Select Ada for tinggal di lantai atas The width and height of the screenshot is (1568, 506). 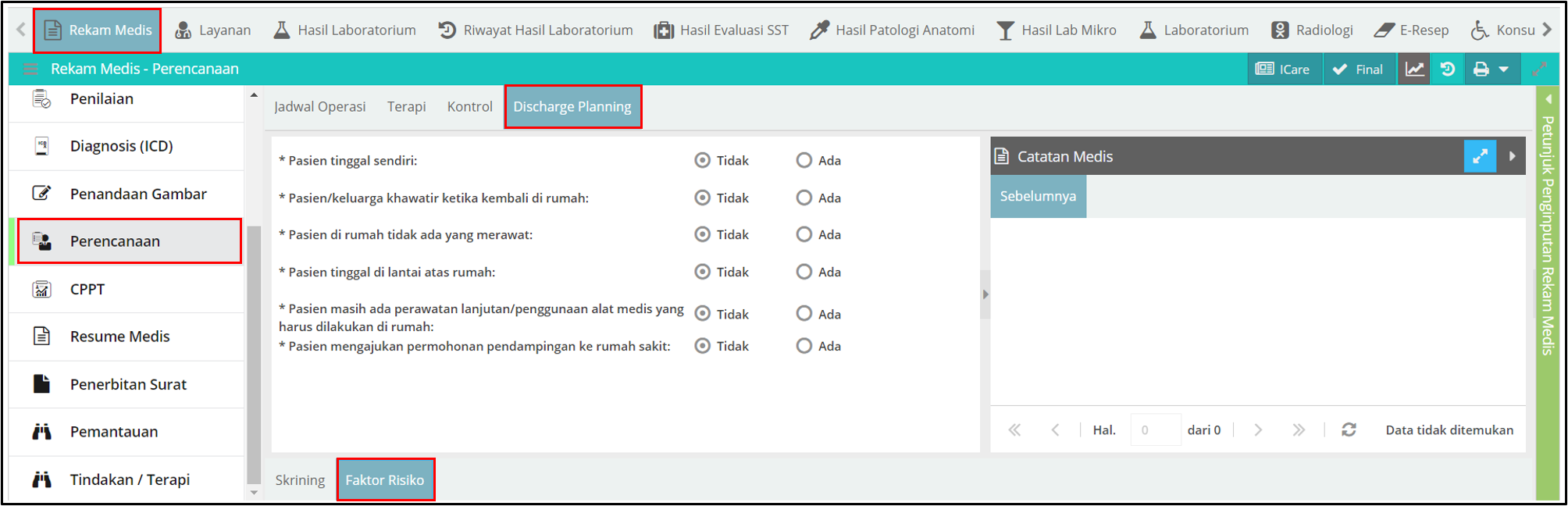[804, 272]
